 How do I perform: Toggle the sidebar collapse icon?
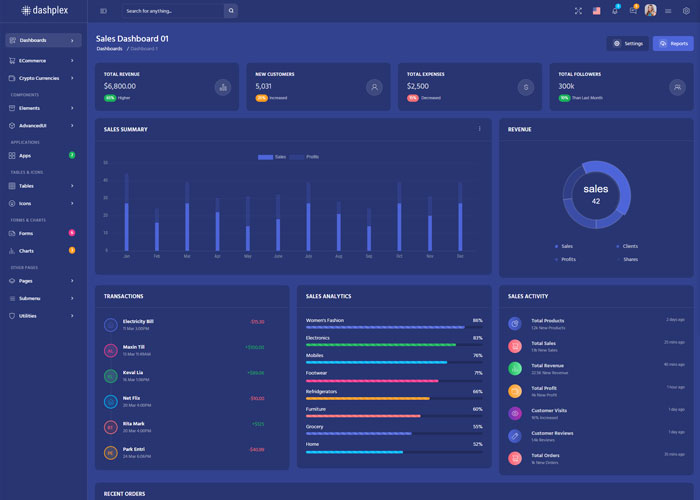[104, 11]
